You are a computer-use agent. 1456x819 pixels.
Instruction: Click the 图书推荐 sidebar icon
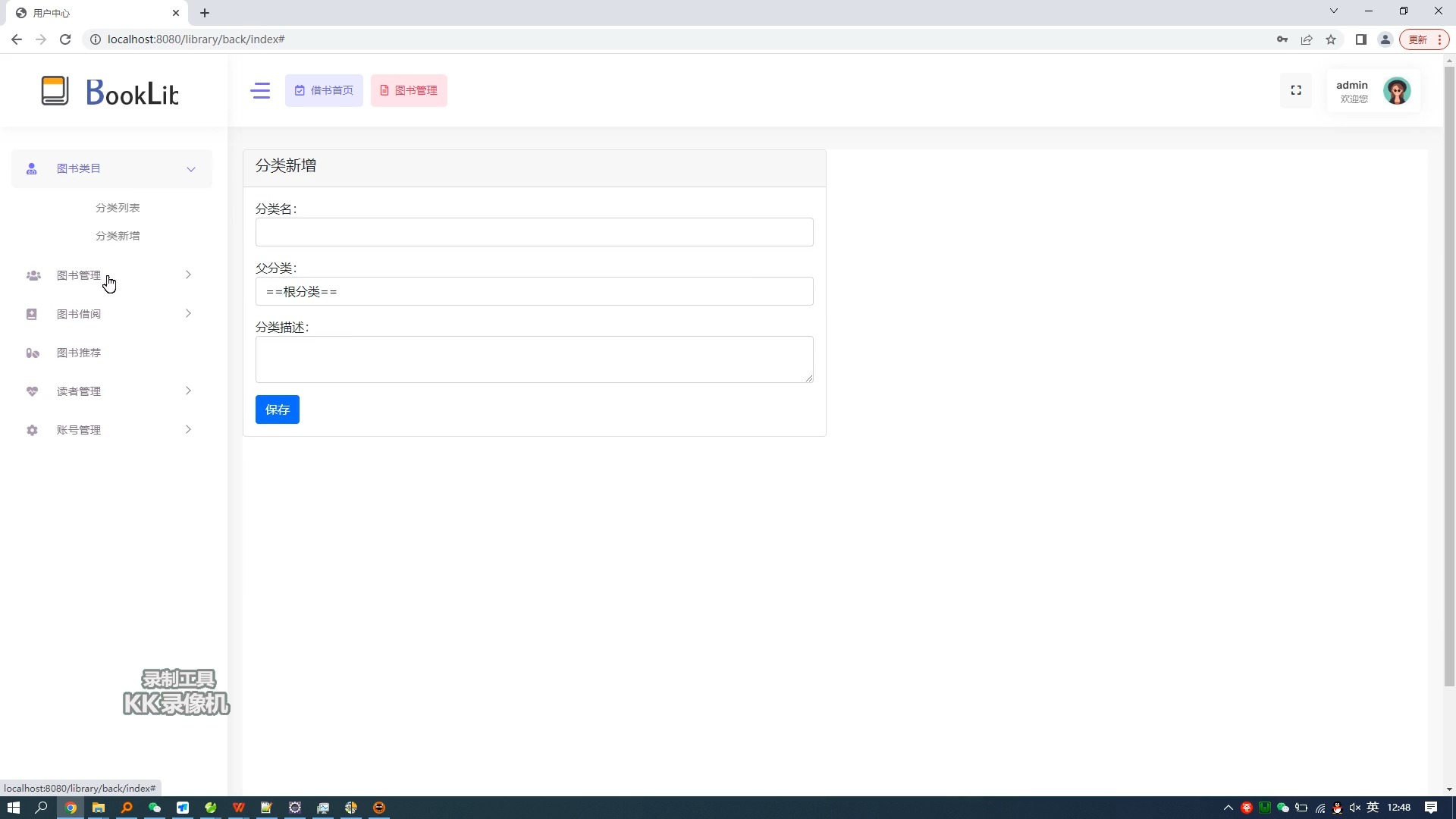click(32, 353)
